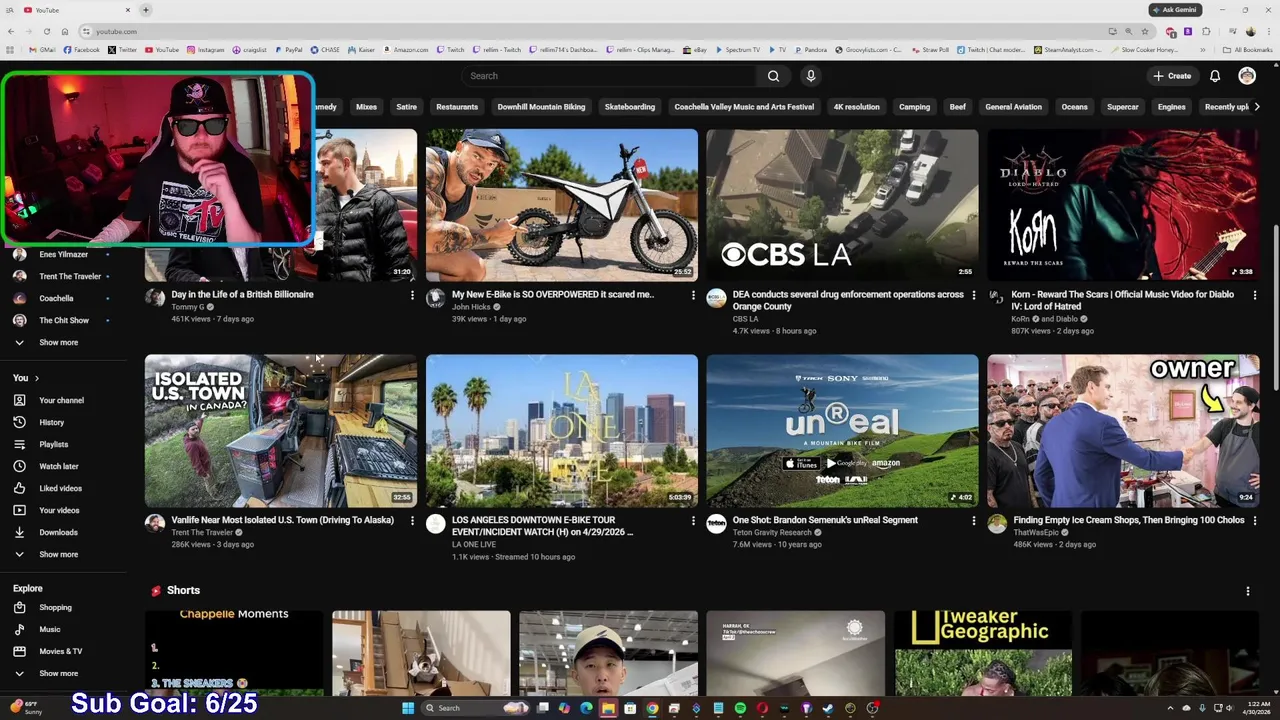Advance the filter chips with right arrow
Screen dimensions: 1280x720
[1256, 107]
